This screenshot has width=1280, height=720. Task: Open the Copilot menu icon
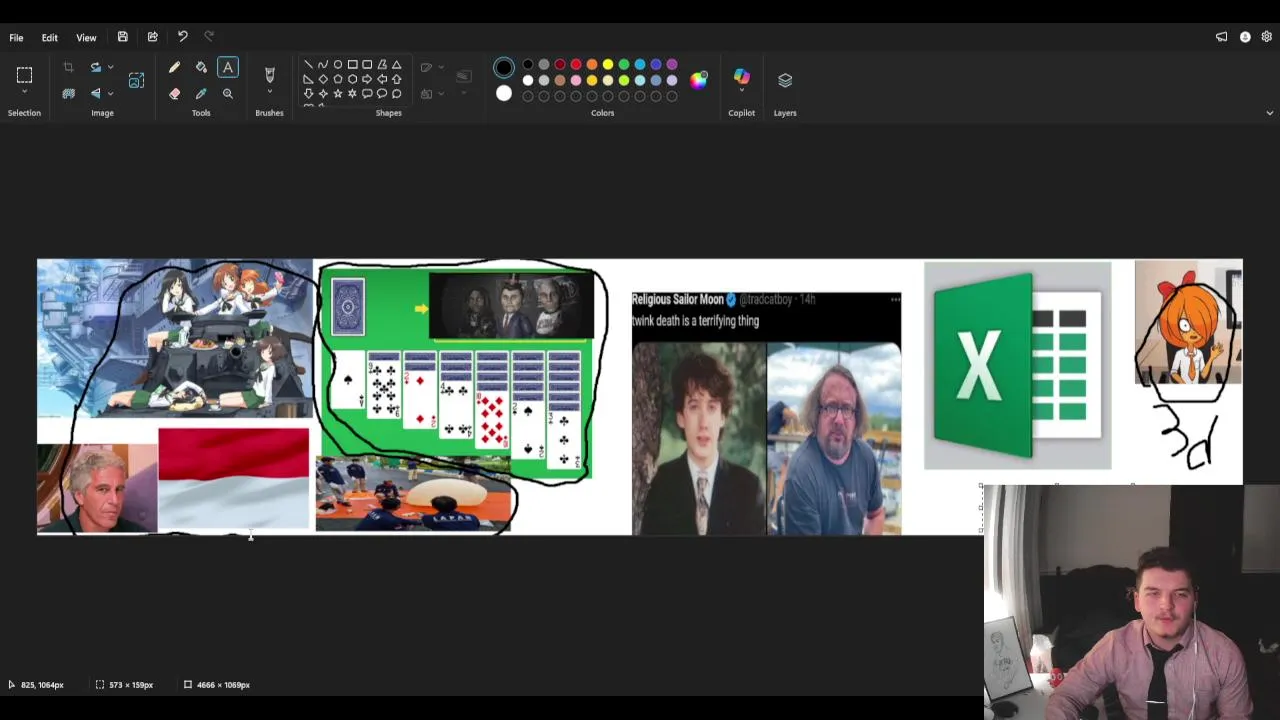[x=741, y=77]
